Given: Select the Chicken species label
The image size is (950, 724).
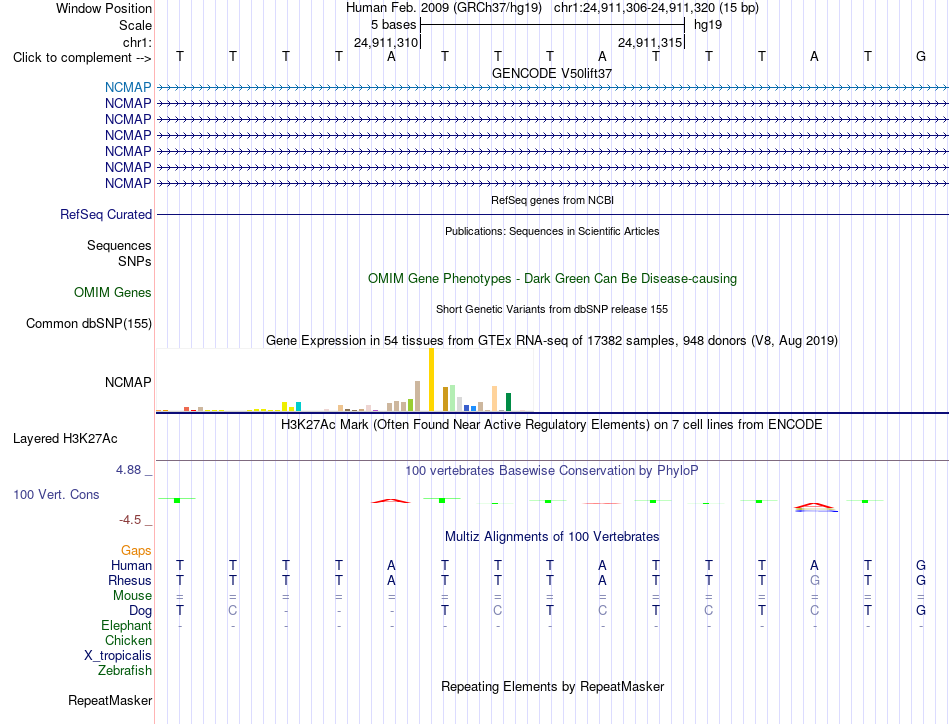Looking at the screenshot, I should 128,640.
